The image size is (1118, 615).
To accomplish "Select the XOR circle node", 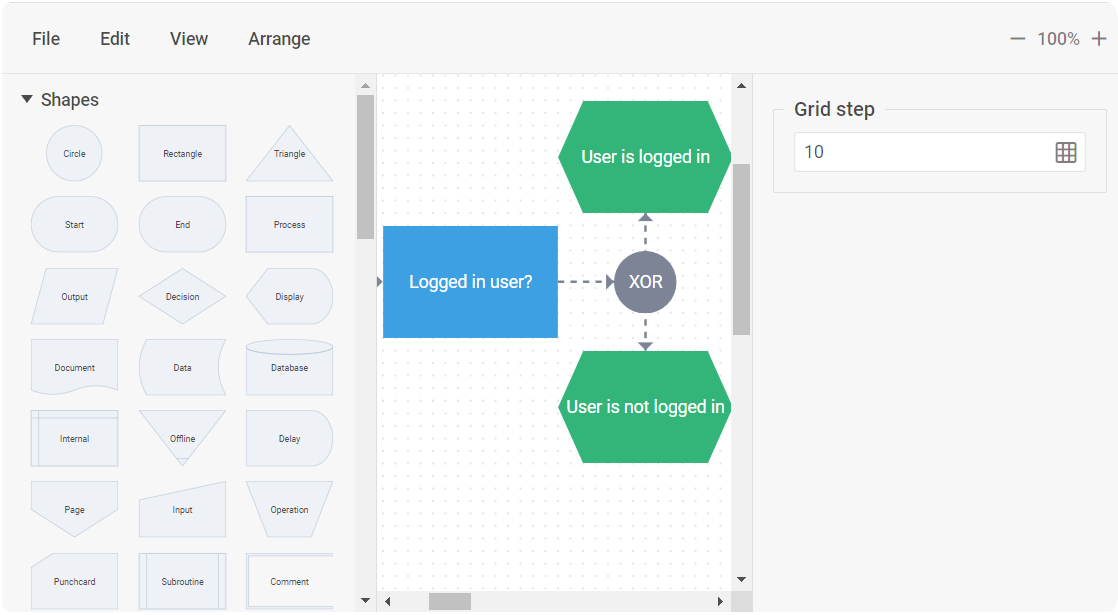I will (x=645, y=281).
